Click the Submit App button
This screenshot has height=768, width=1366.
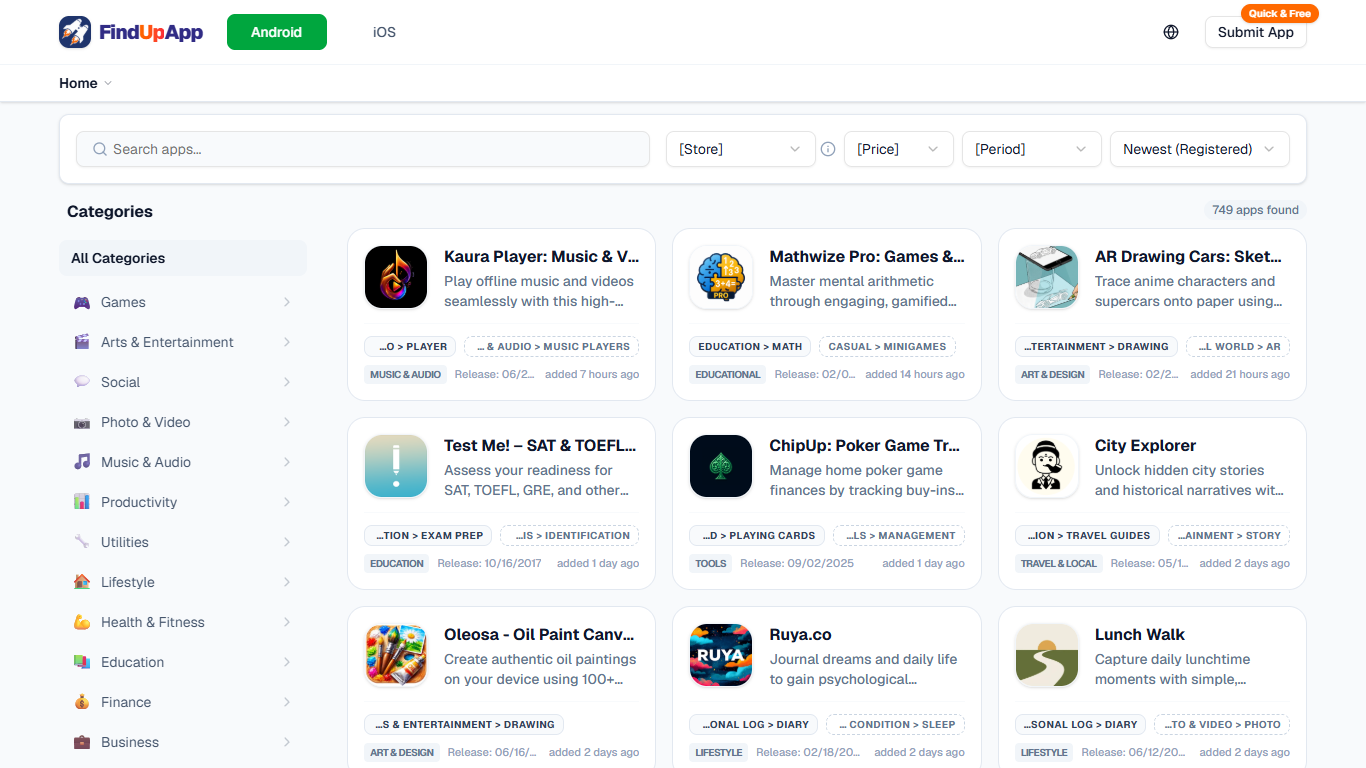pos(1256,32)
